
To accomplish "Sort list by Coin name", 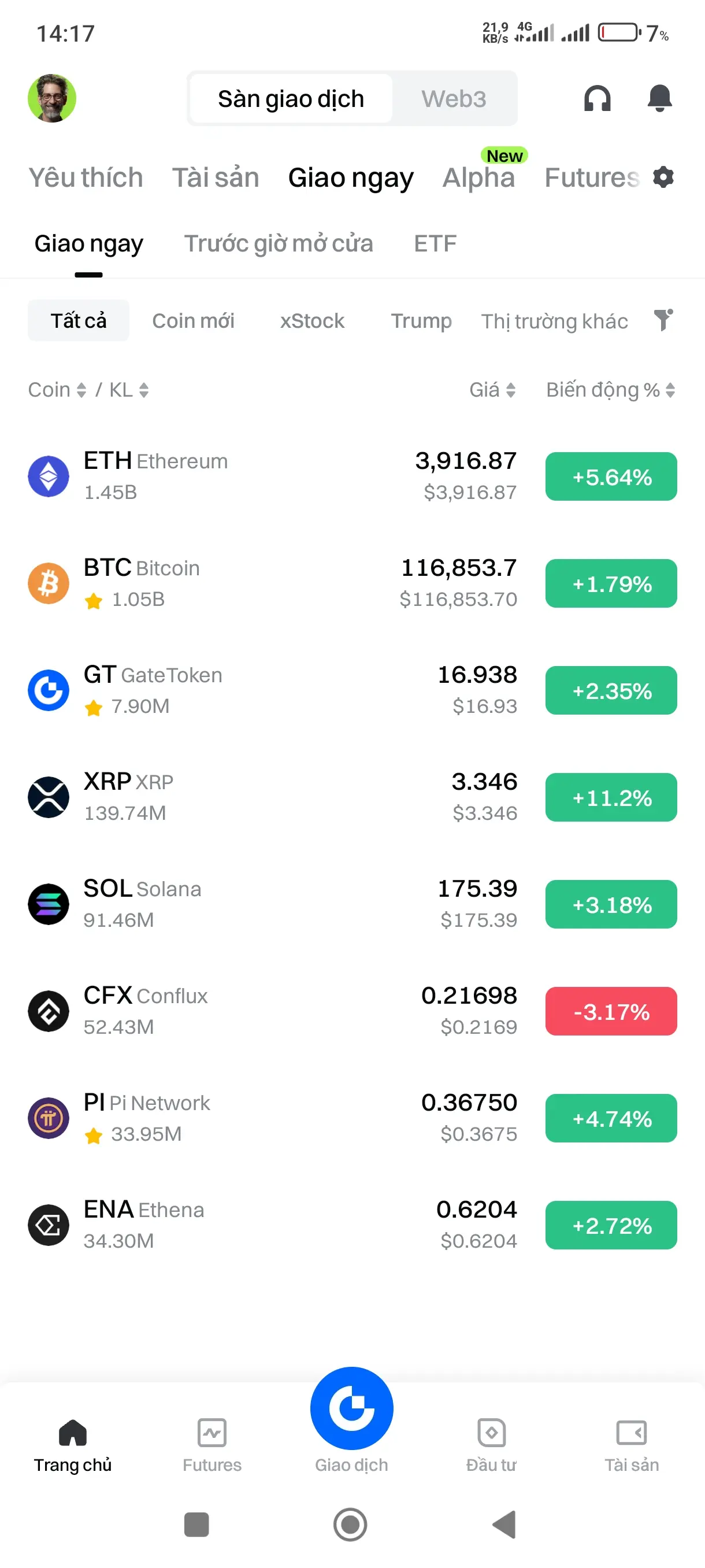I will point(57,390).
